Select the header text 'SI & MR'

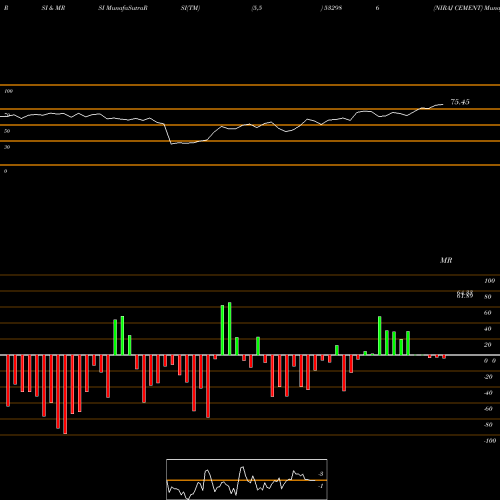click(x=53, y=8)
